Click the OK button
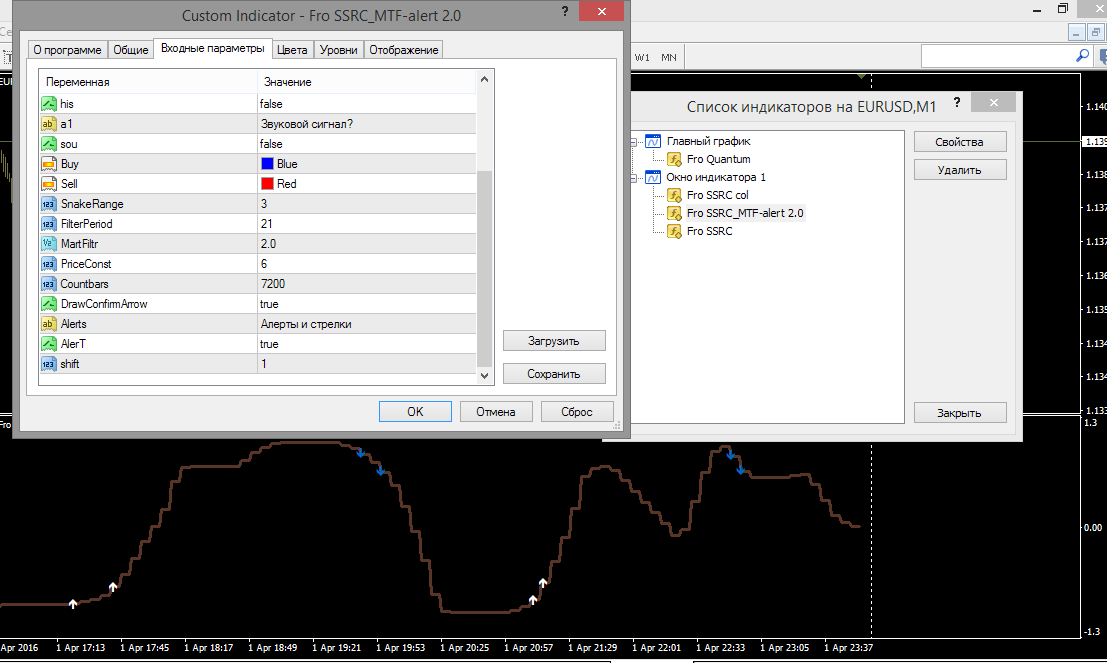The image size is (1107, 663). pyautogui.click(x=415, y=412)
